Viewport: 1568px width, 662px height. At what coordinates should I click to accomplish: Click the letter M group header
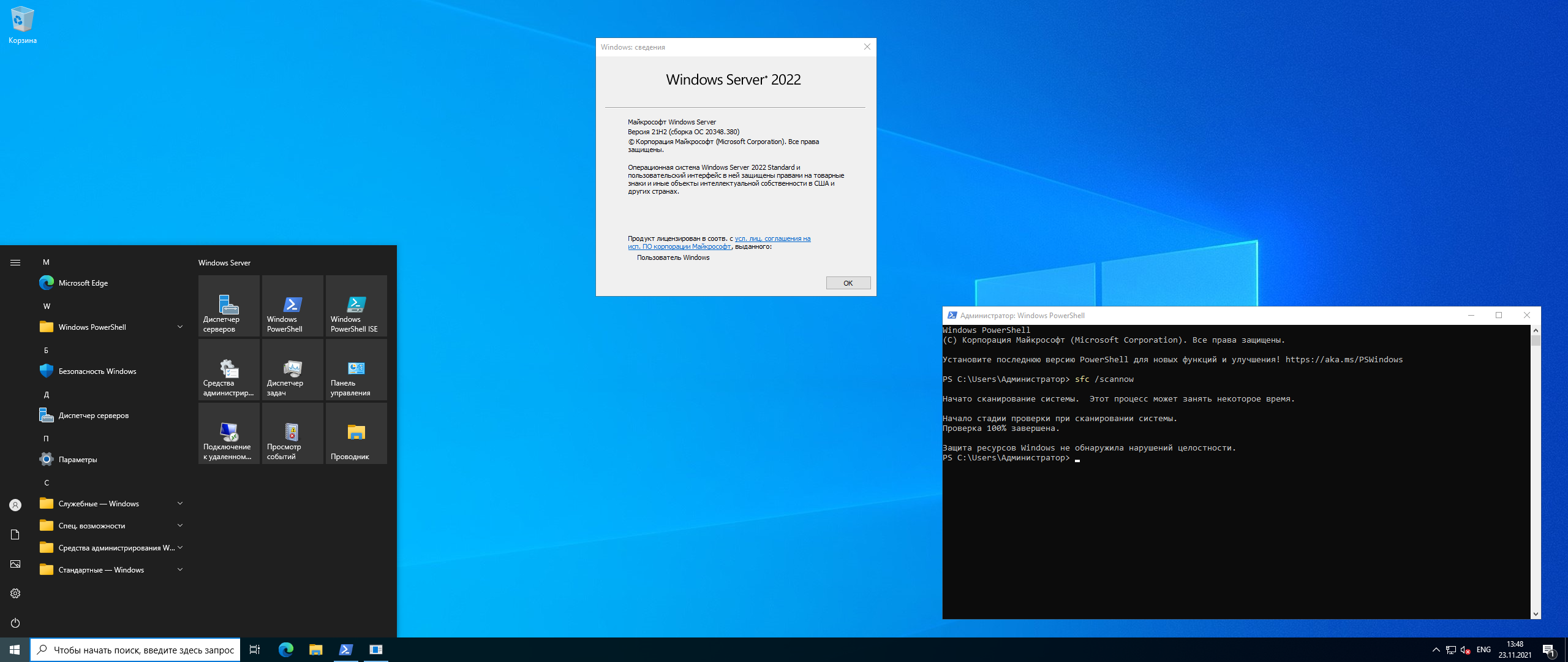[x=47, y=262]
